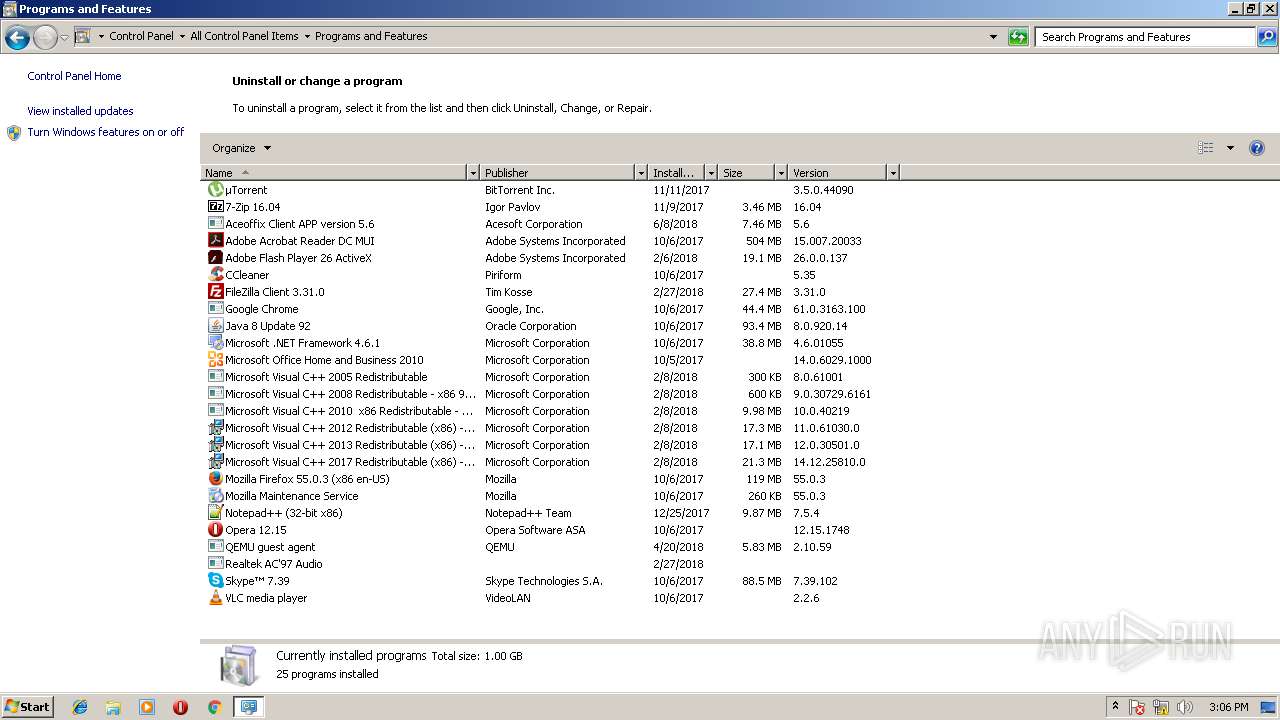Click the Adobe Flash Player icon
1280x720 pixels.
click(215, 258)
